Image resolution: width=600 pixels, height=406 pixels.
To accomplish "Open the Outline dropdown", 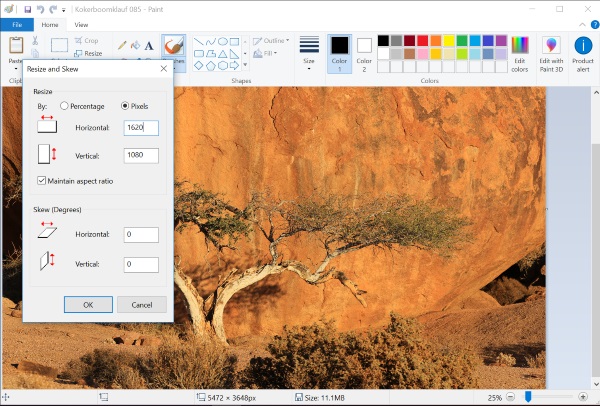I will pyautogui.click(x=271, y=41).
